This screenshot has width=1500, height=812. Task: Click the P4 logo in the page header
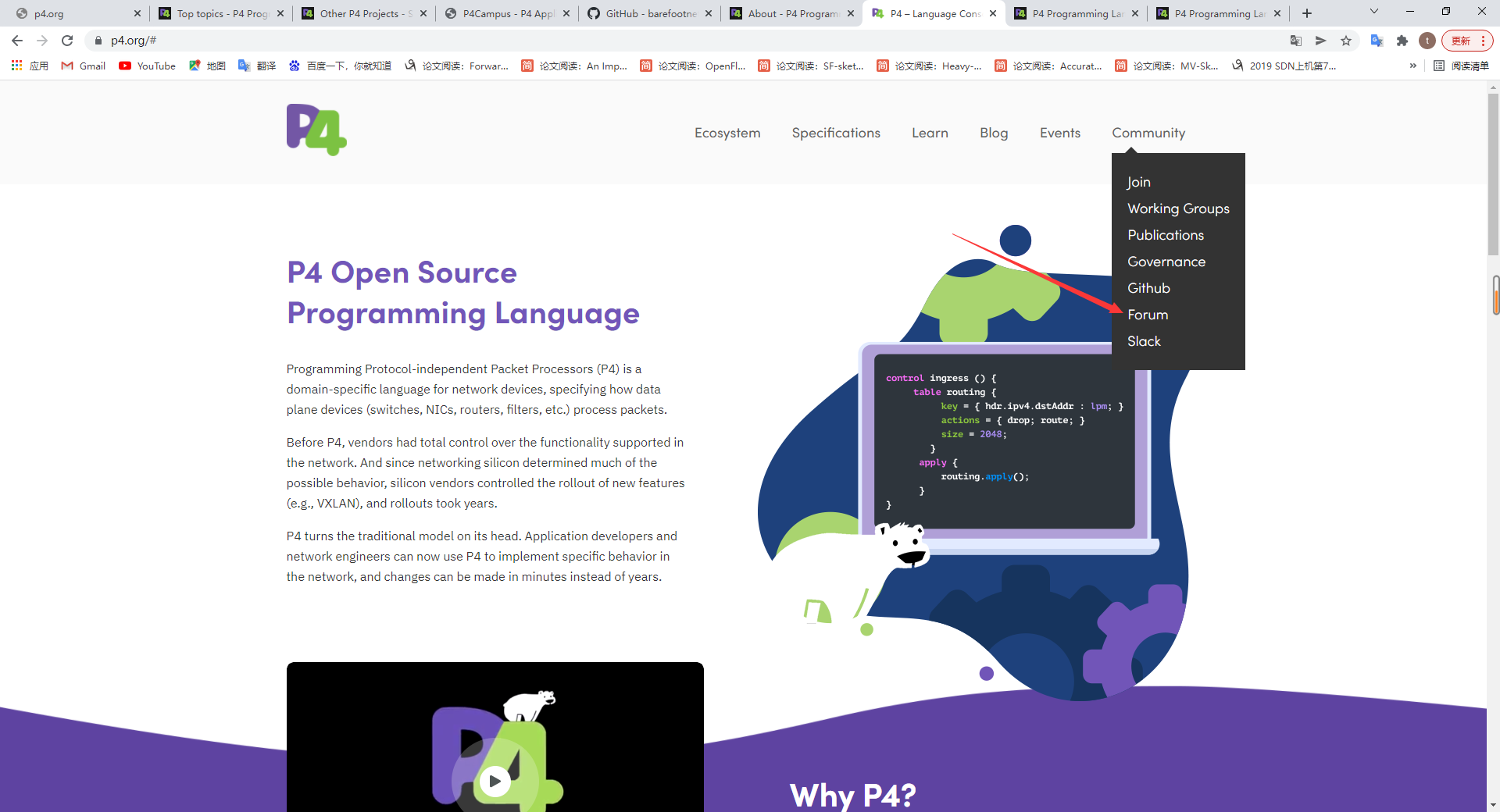point(316,130)
